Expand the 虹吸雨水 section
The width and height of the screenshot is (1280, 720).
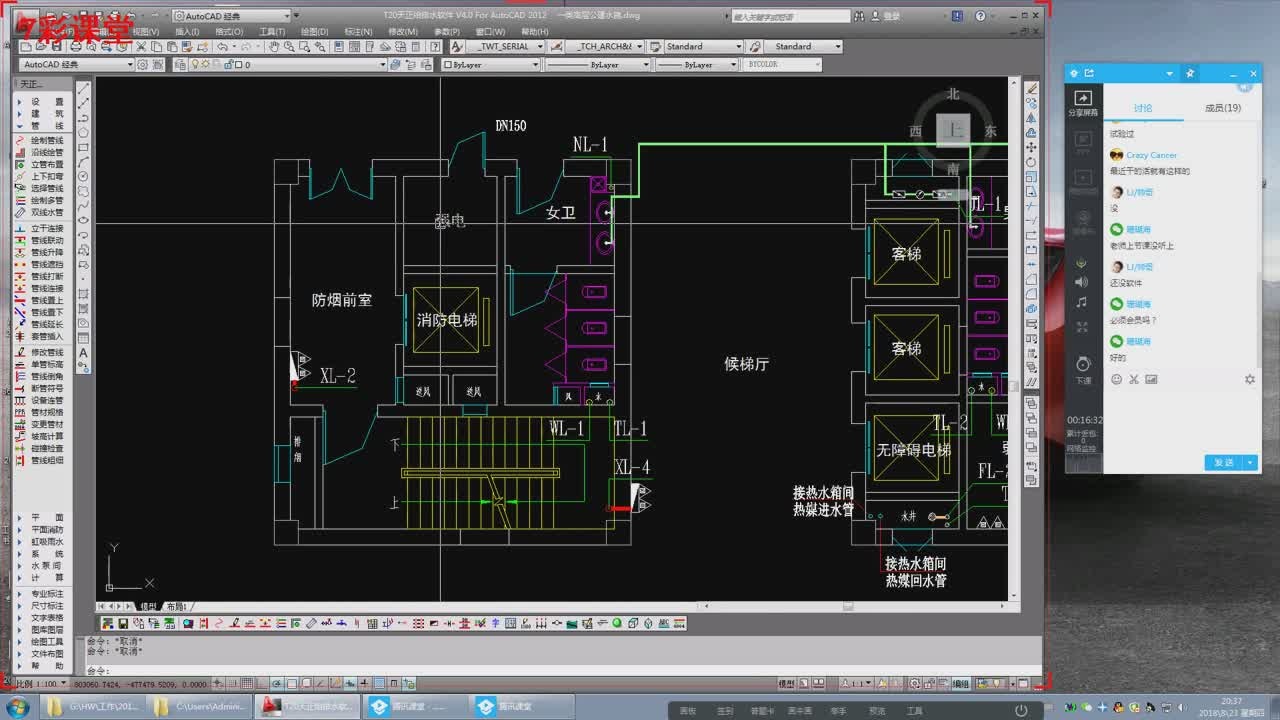[x=40, y=542]
